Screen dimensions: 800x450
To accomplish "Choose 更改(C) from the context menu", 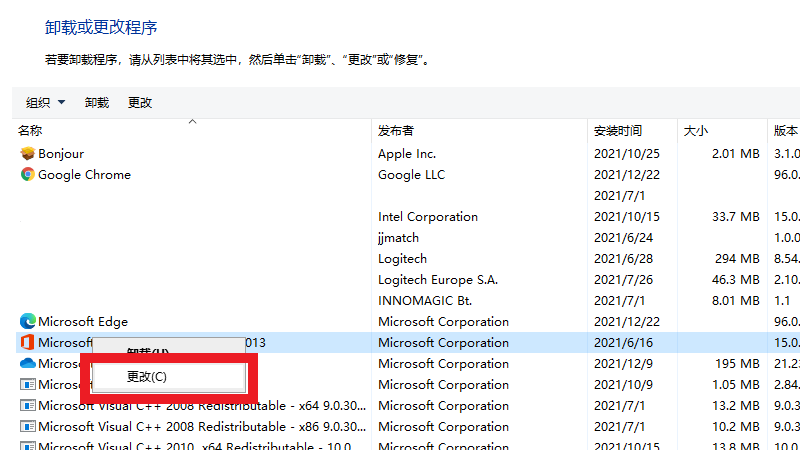I will 147,377.
